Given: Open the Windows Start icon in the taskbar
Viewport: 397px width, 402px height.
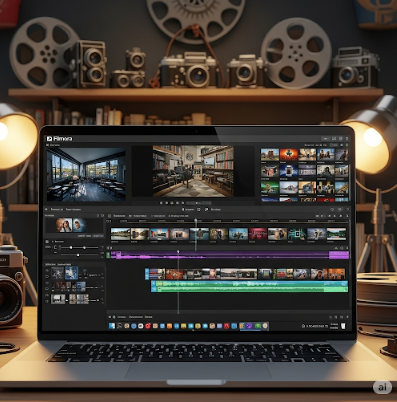Looking at the screenshot, I should pos(112,326).
